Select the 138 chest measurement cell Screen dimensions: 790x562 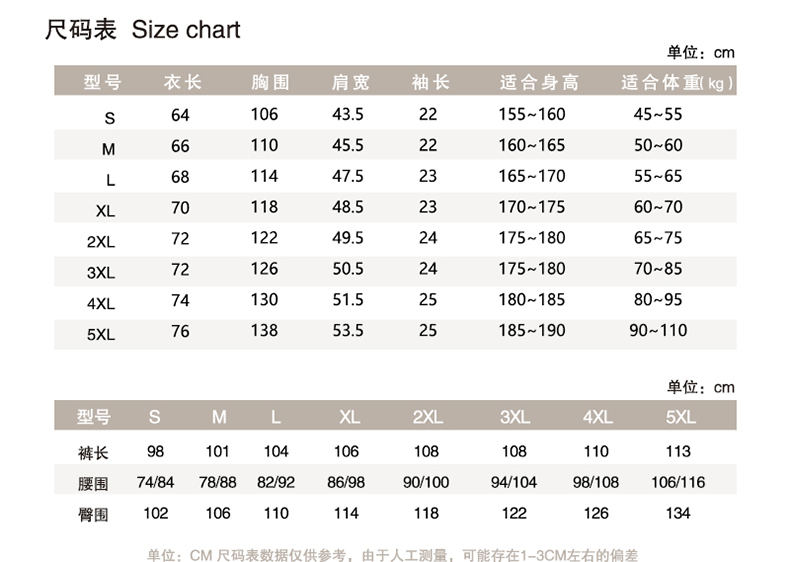tap(264, 330)
